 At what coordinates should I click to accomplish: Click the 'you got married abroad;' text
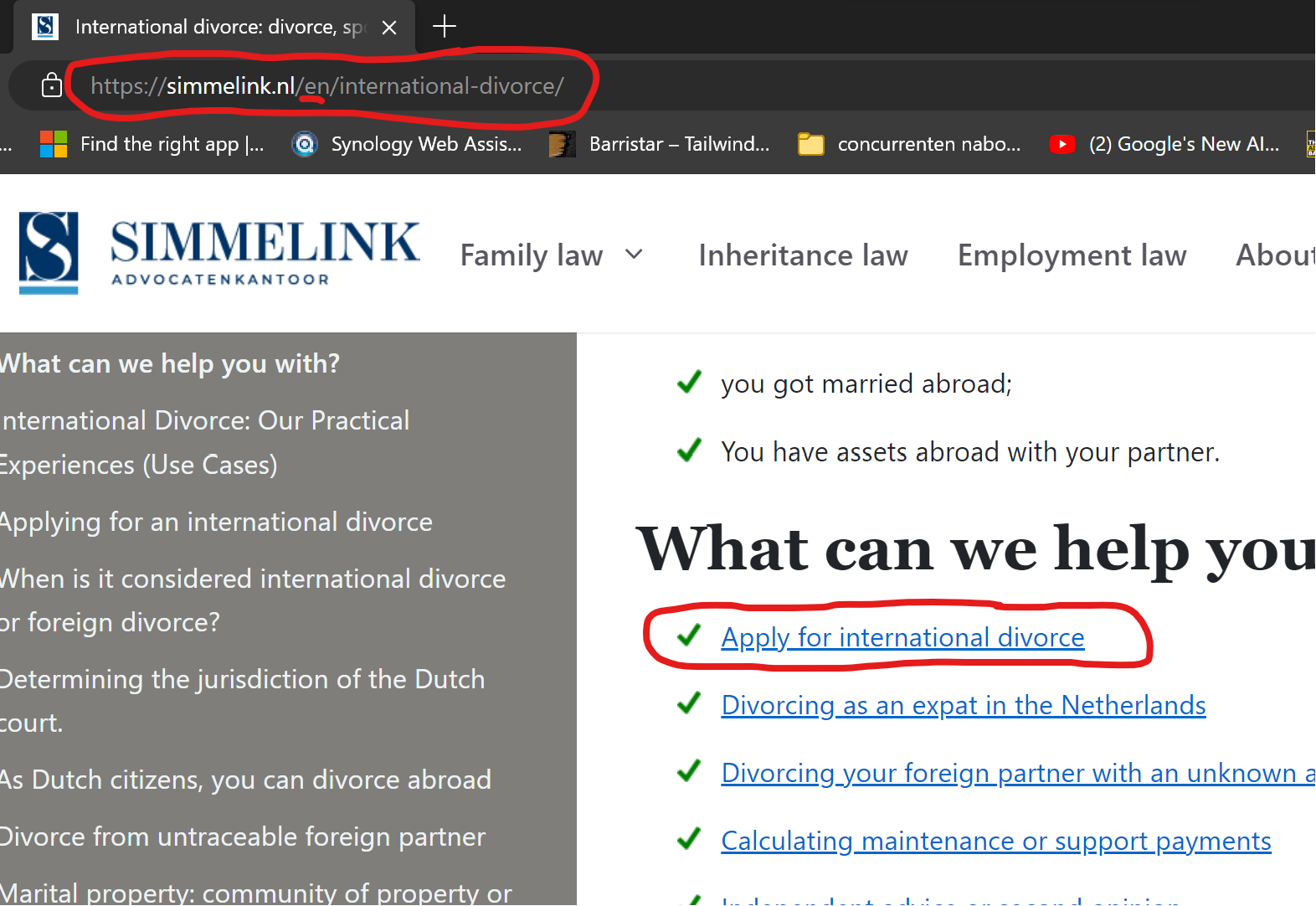pos(866,384)
